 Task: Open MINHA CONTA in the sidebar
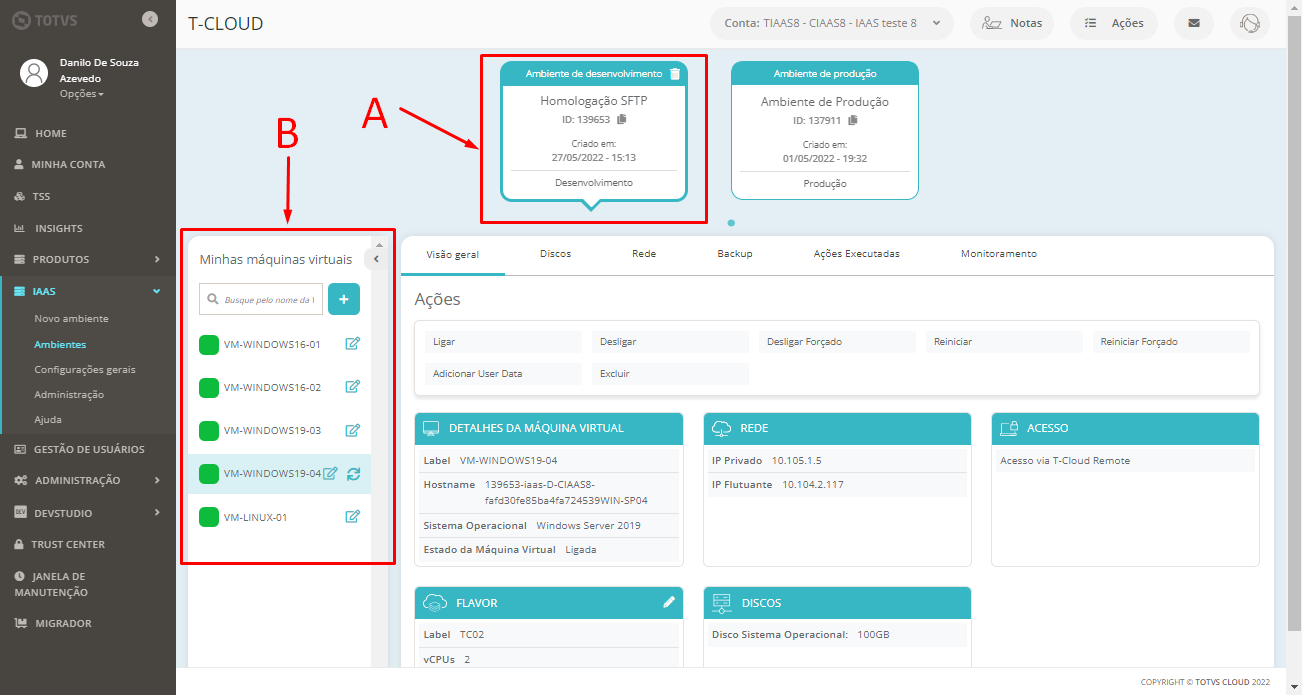click(x=68, y=164)
